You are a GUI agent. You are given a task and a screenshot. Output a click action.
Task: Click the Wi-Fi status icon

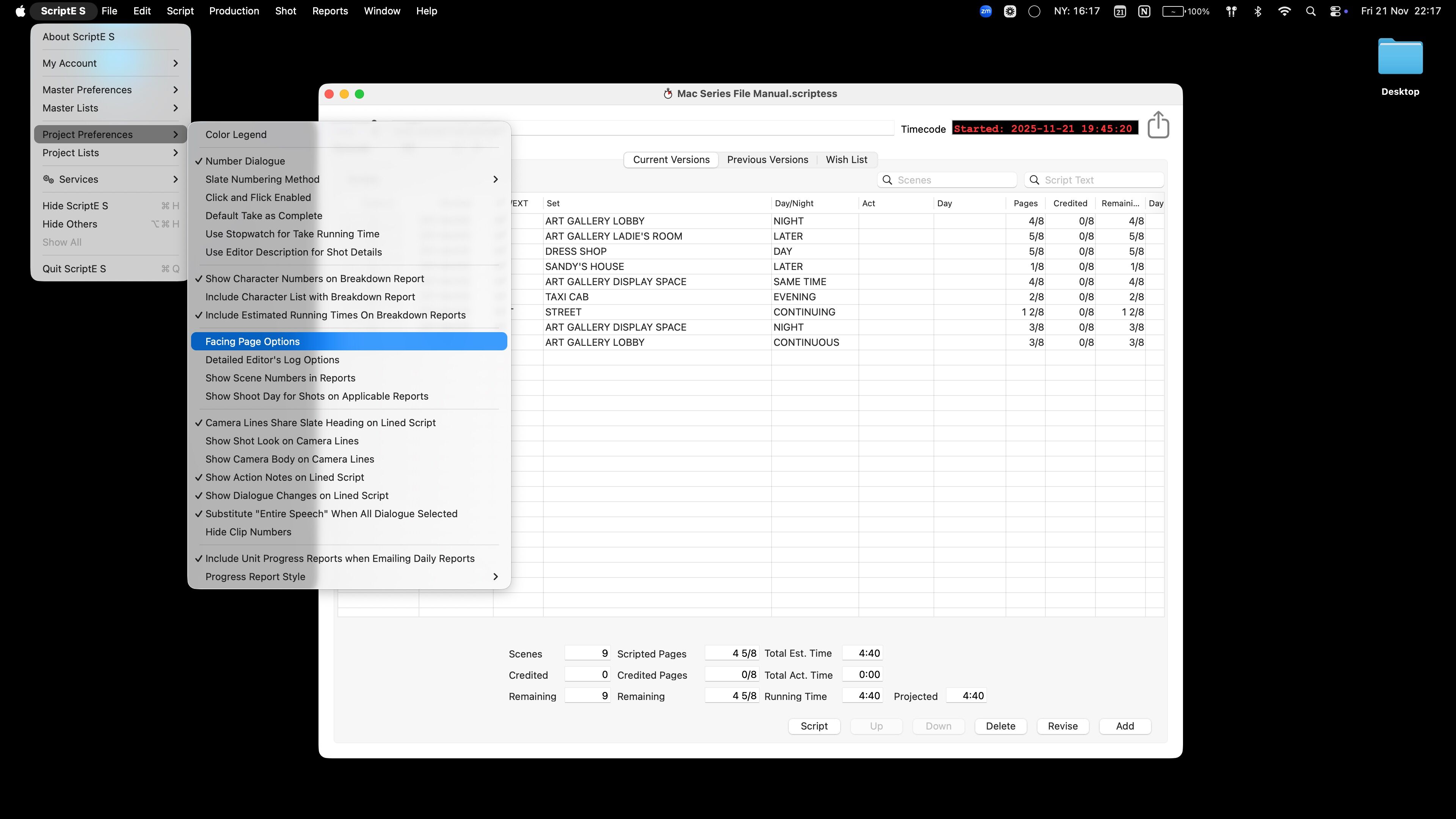[1283, 11]
